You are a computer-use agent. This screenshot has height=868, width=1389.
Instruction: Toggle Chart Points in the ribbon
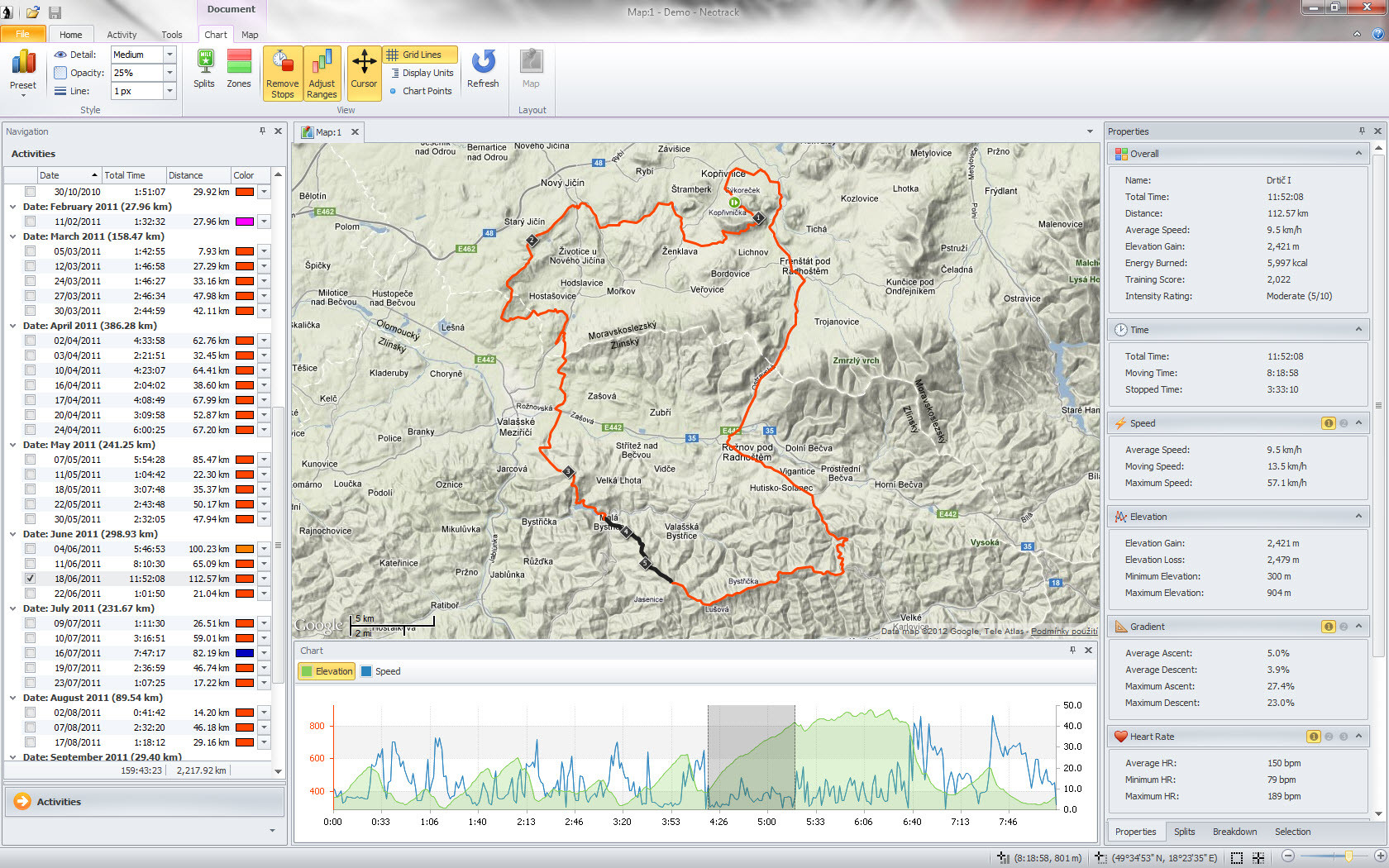[x=420, y=91]
